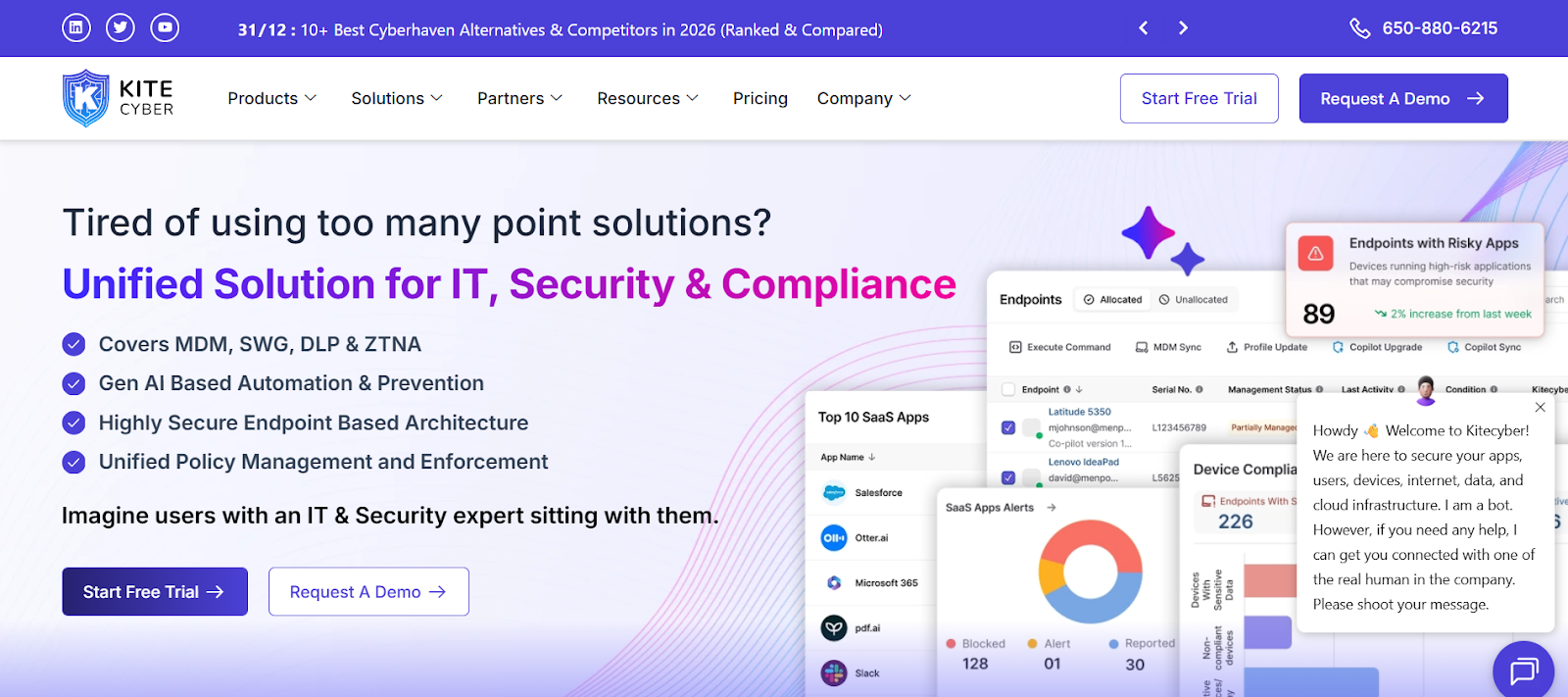Toggle the Latitude 5350 row checkbox
This screenshot has width=1568, height=697.
click(1008, 427)
